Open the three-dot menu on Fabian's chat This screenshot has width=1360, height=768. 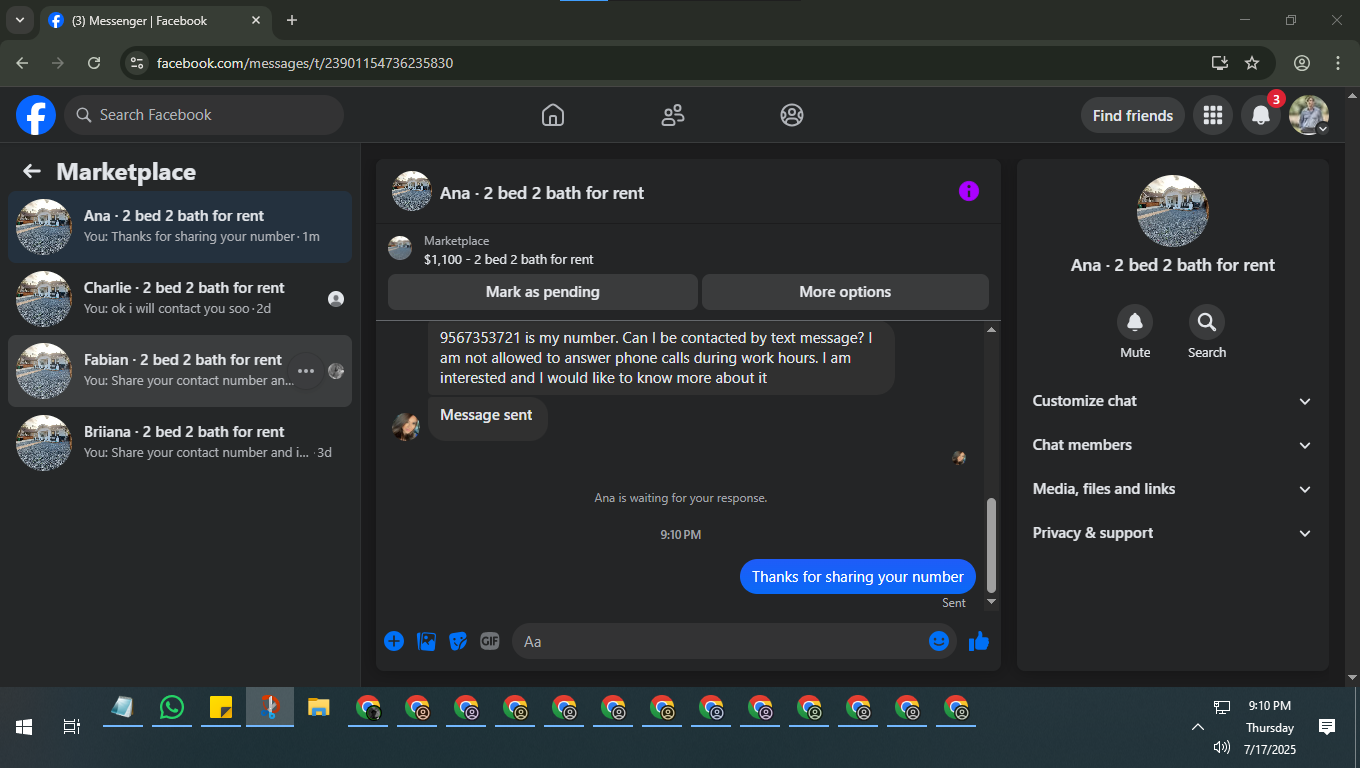(x=306, y=371)
